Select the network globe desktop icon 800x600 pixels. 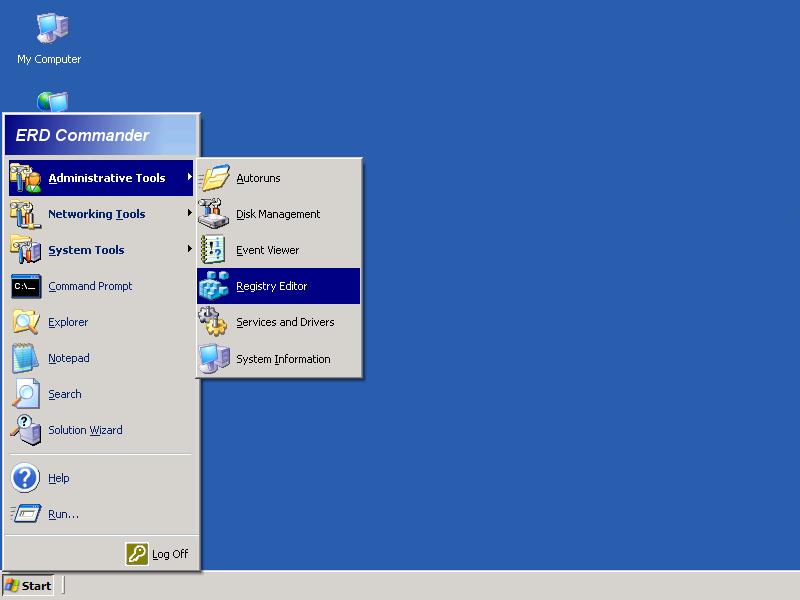52,102
